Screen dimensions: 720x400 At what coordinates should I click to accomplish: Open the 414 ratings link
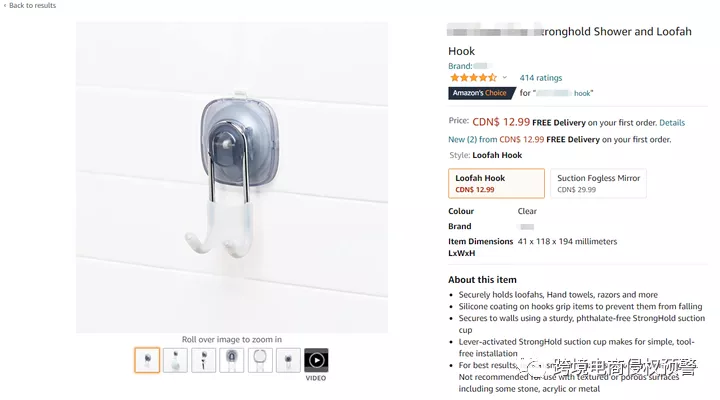540,78
